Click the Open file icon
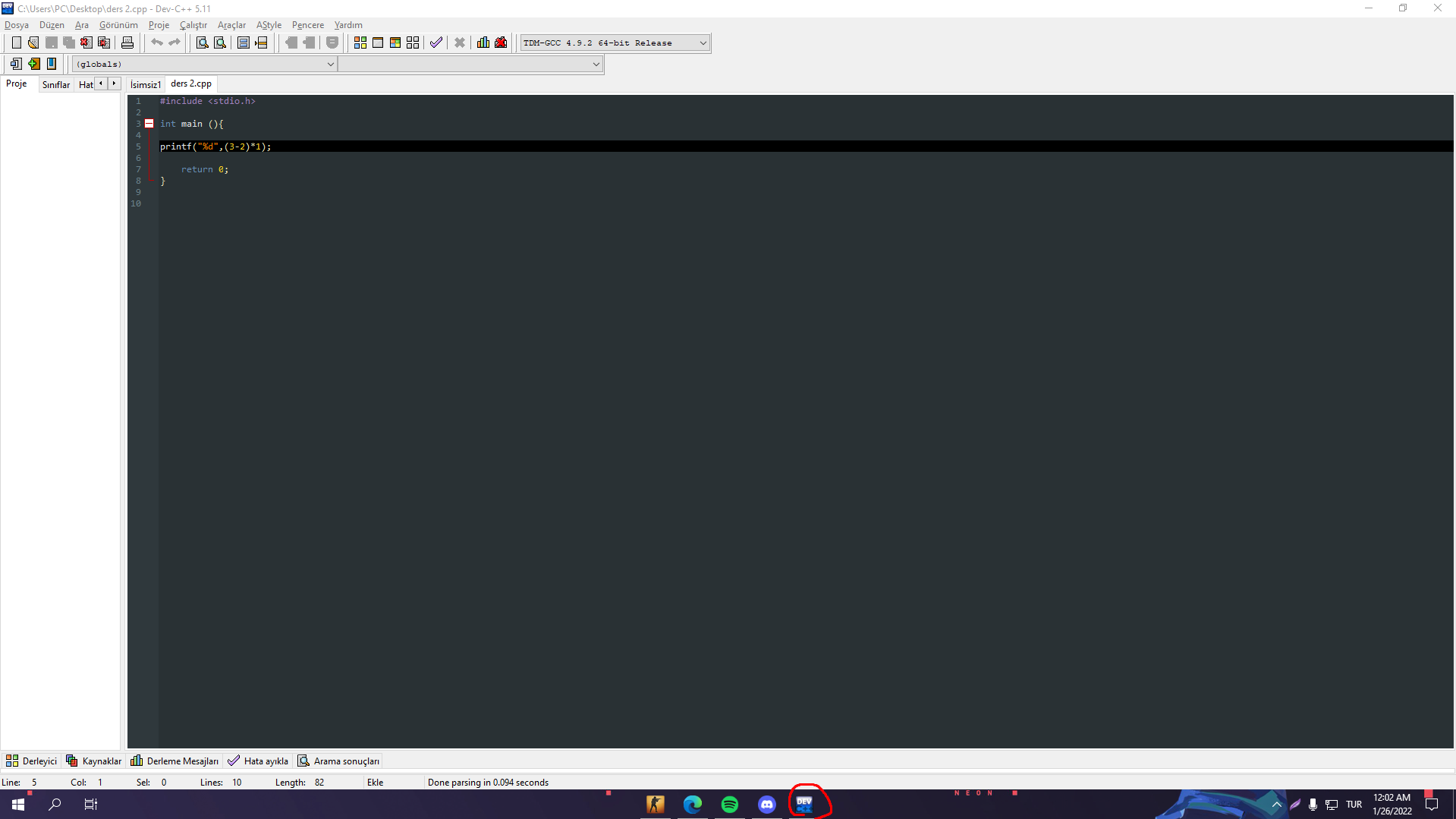The width and height of the screenshot is (1456, 819). tap(33, 43)
